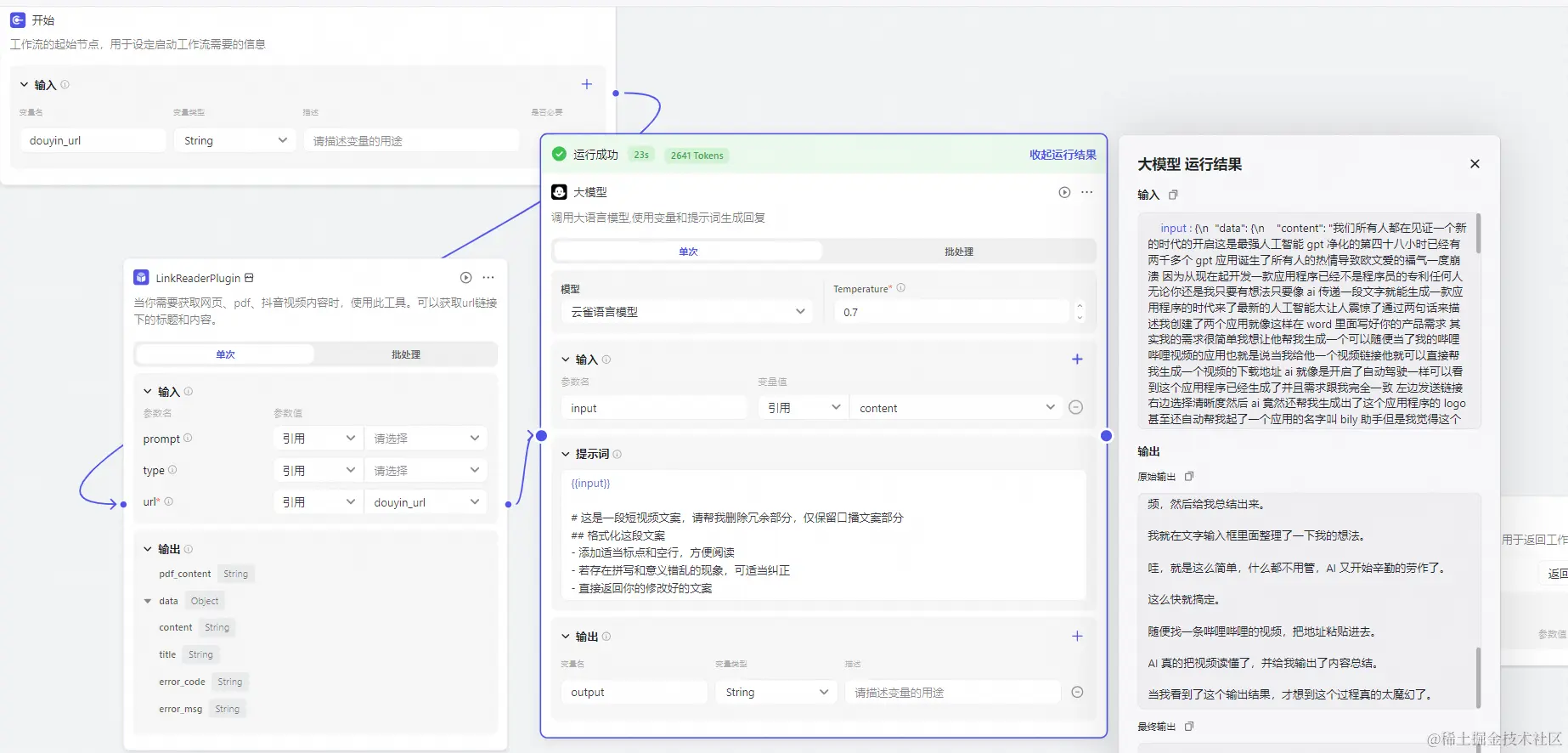Open LinkReaderPlugin node more options menu

[x=488, y=278]
